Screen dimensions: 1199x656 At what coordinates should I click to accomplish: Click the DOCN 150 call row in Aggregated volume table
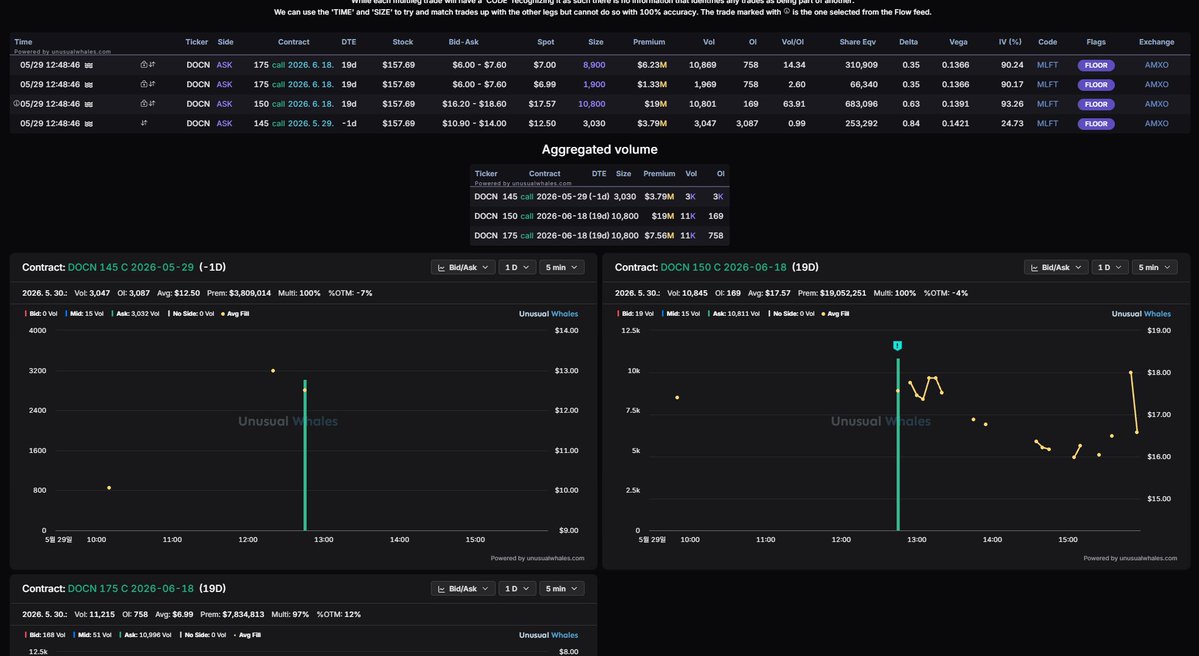(600, 216)
